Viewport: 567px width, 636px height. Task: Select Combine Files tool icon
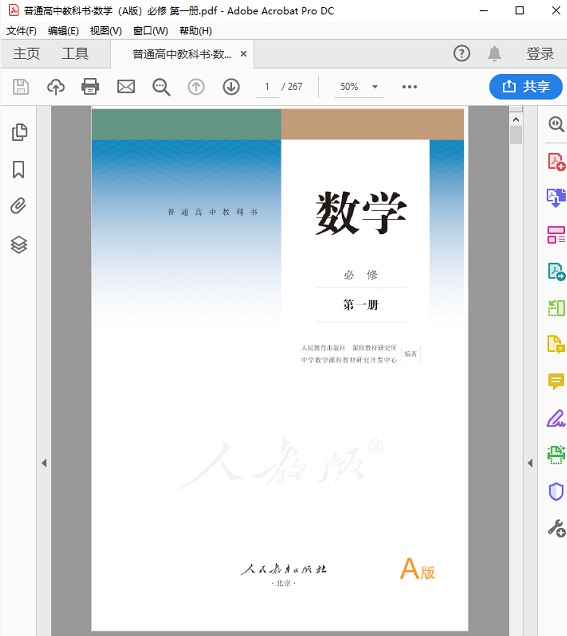(556, 198)
